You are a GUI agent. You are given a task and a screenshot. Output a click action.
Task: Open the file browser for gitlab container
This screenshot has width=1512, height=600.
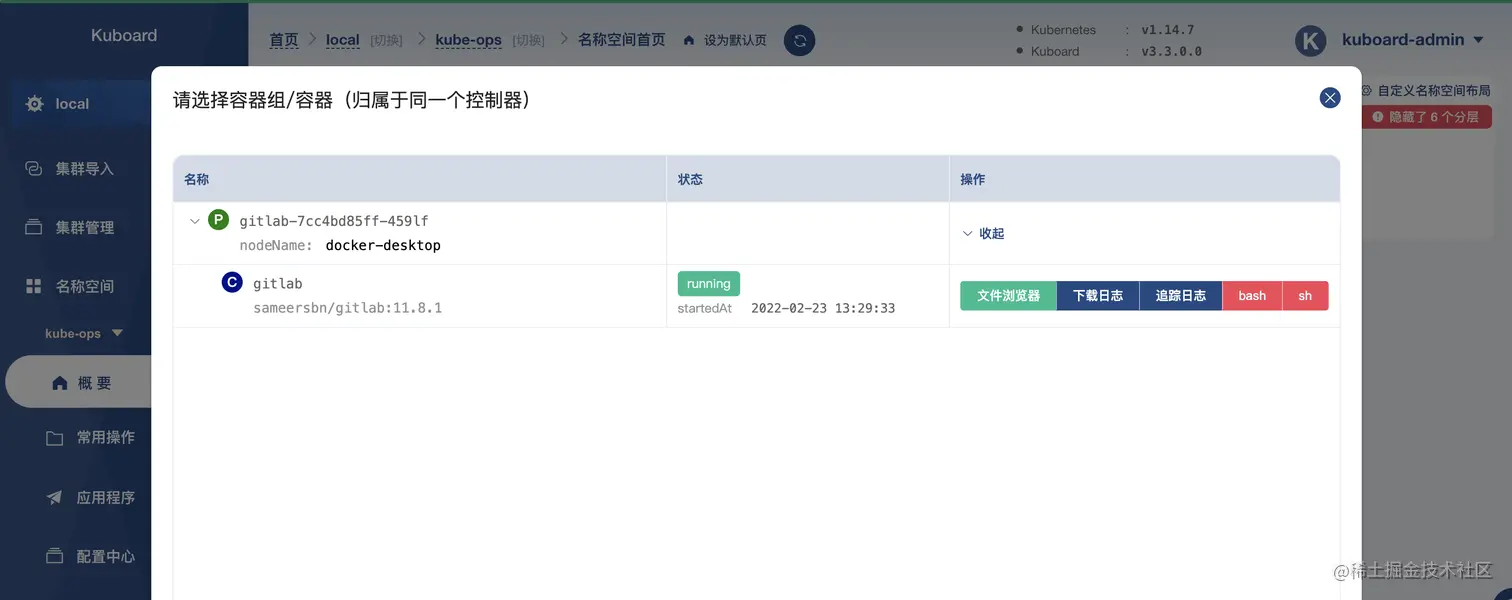click(1008, 296)
